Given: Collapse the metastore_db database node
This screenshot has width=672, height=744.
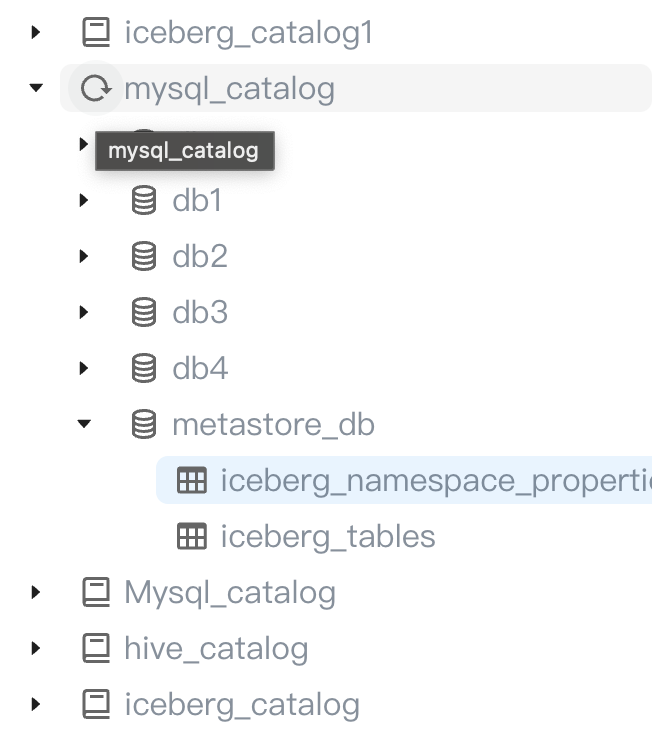Looking at the screenshot, I should 85,425.
